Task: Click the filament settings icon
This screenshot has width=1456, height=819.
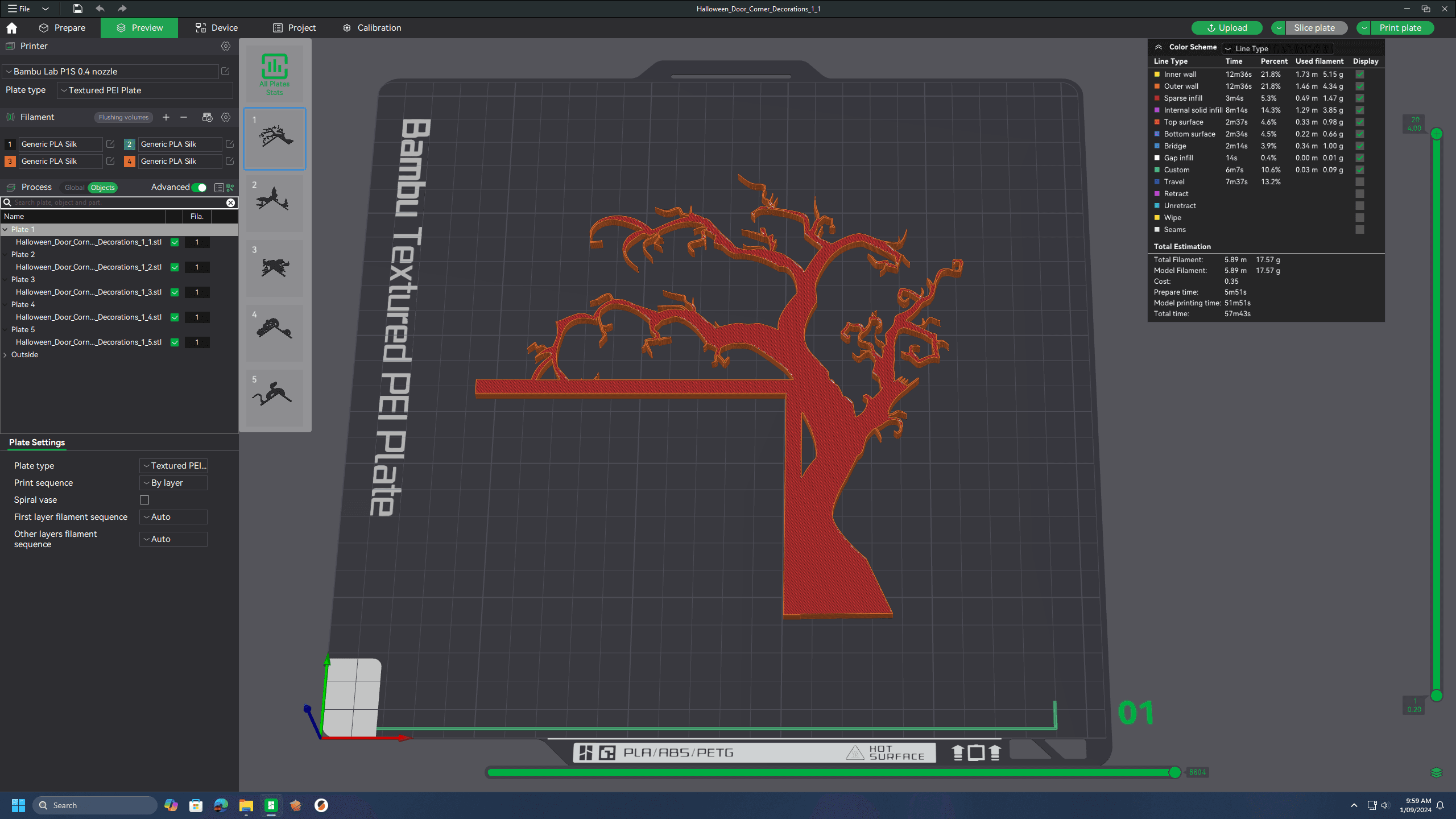Action: (x=225, y=117)
